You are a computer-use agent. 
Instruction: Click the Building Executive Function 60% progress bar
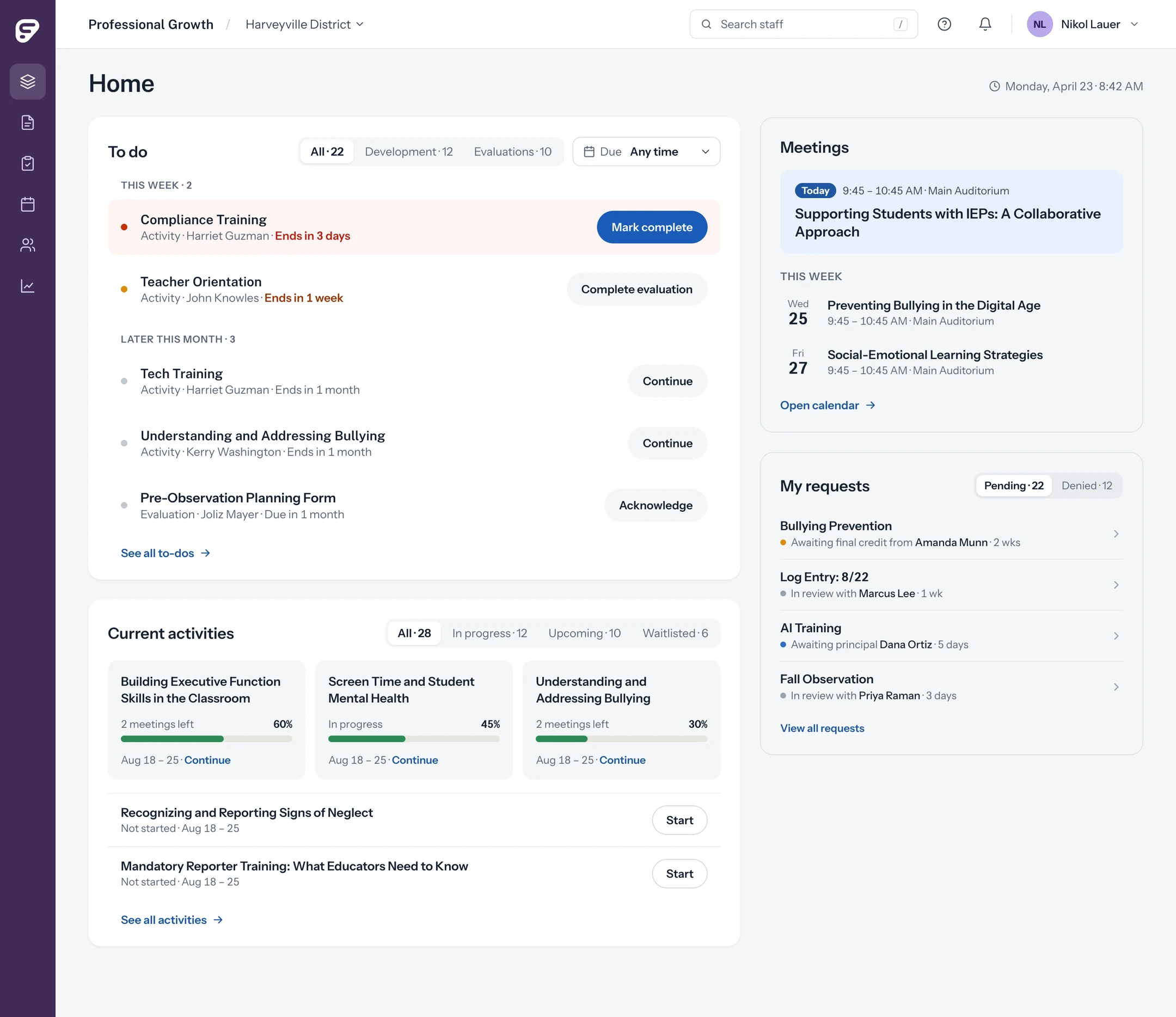pos(206,739)
